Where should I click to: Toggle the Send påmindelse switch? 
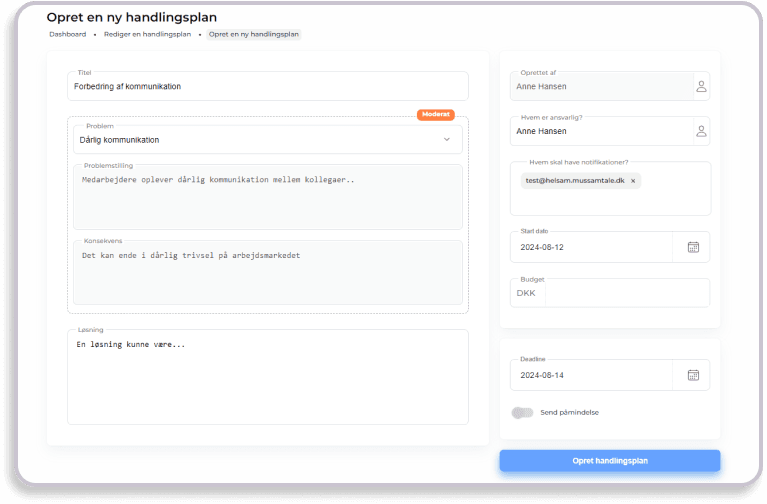point(522,412)
